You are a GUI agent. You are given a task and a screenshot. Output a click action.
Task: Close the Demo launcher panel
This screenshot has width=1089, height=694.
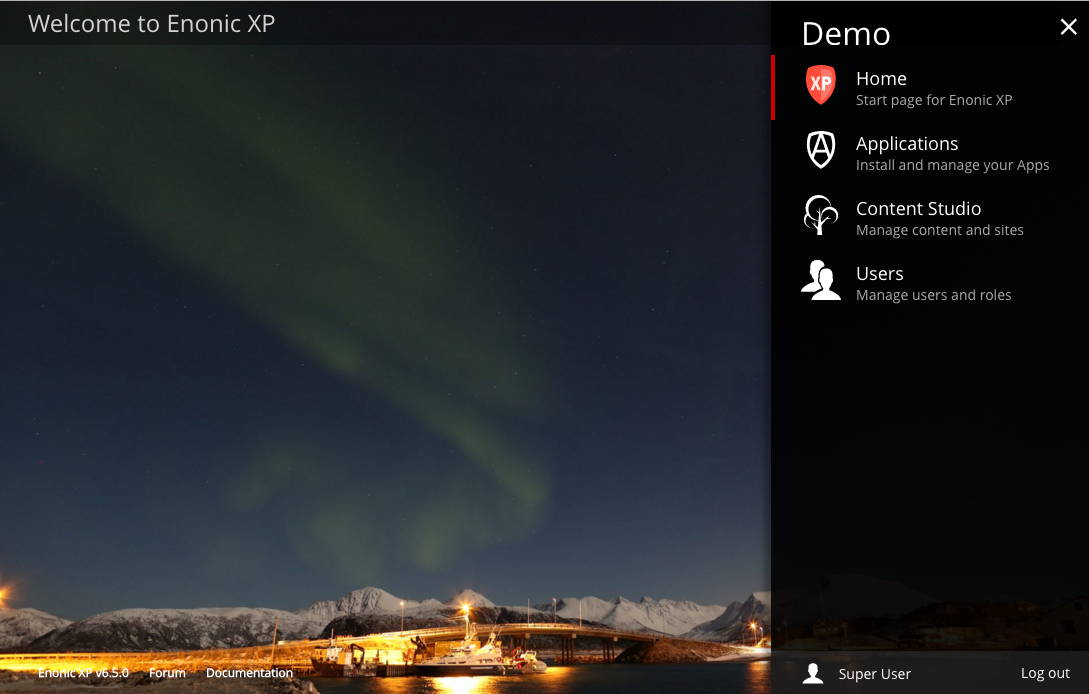1068,26
